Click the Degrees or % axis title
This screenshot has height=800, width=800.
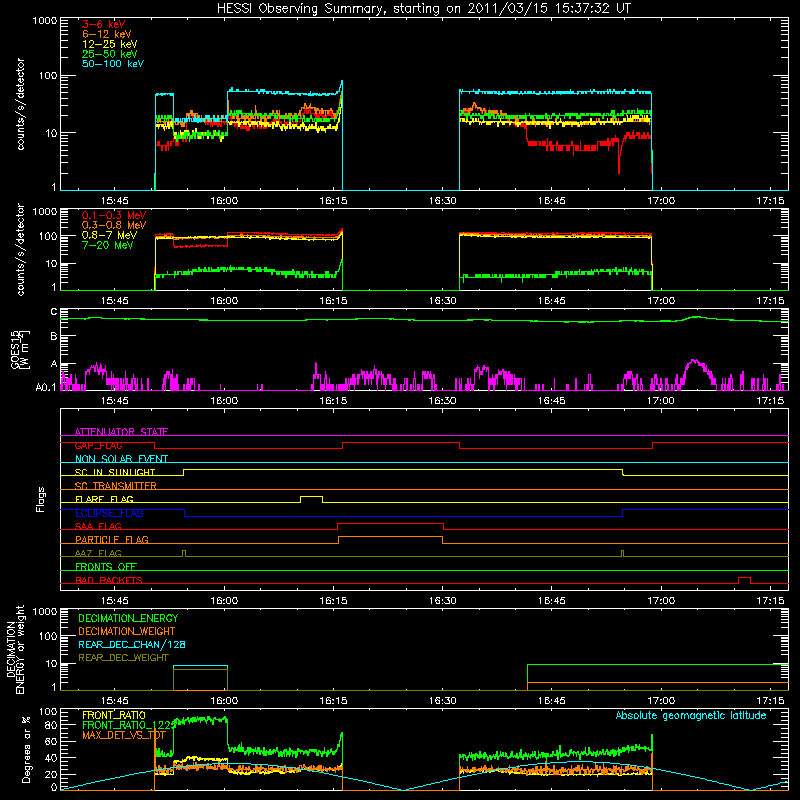[26, 749]
